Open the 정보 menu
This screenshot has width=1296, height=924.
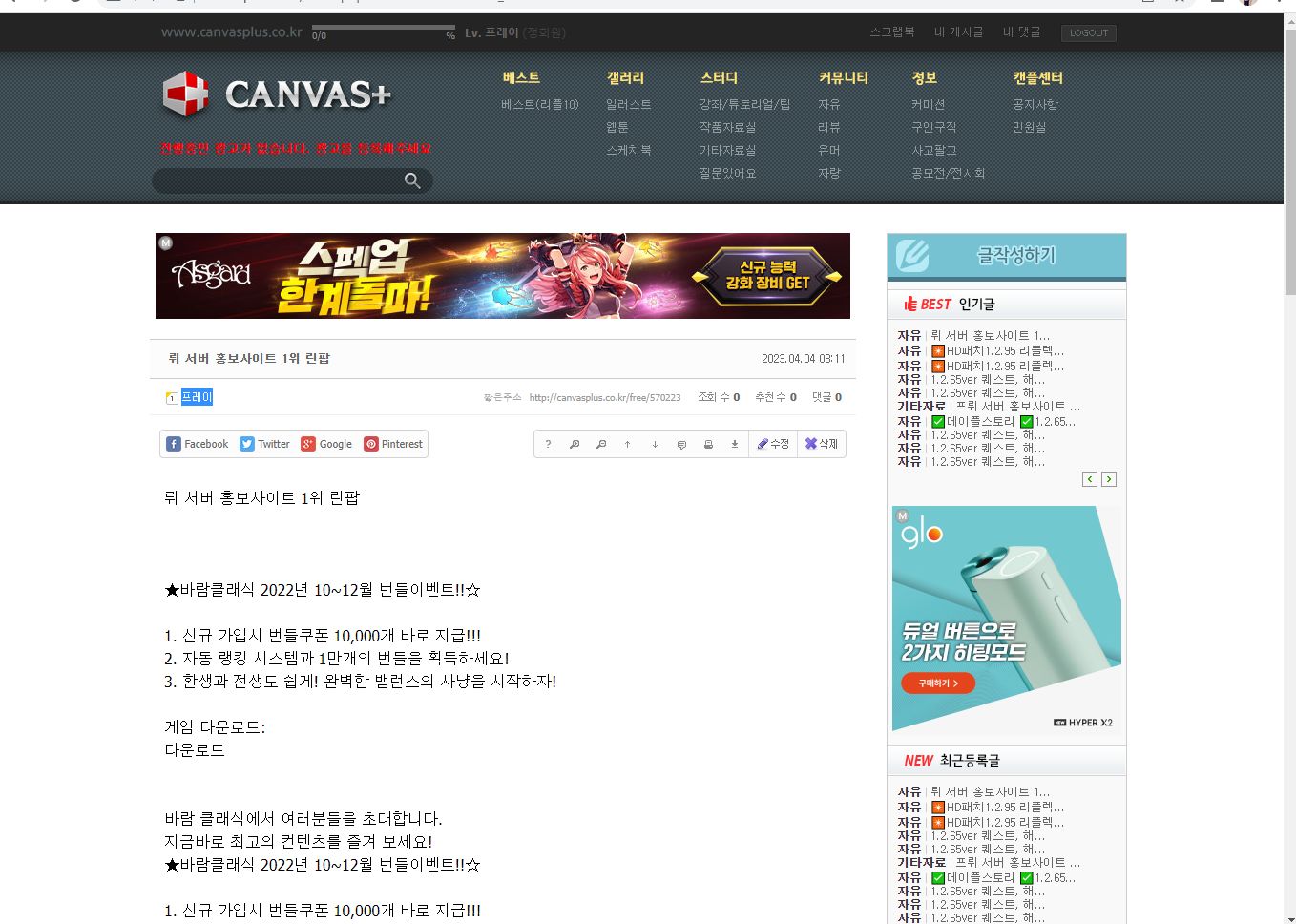924,78
